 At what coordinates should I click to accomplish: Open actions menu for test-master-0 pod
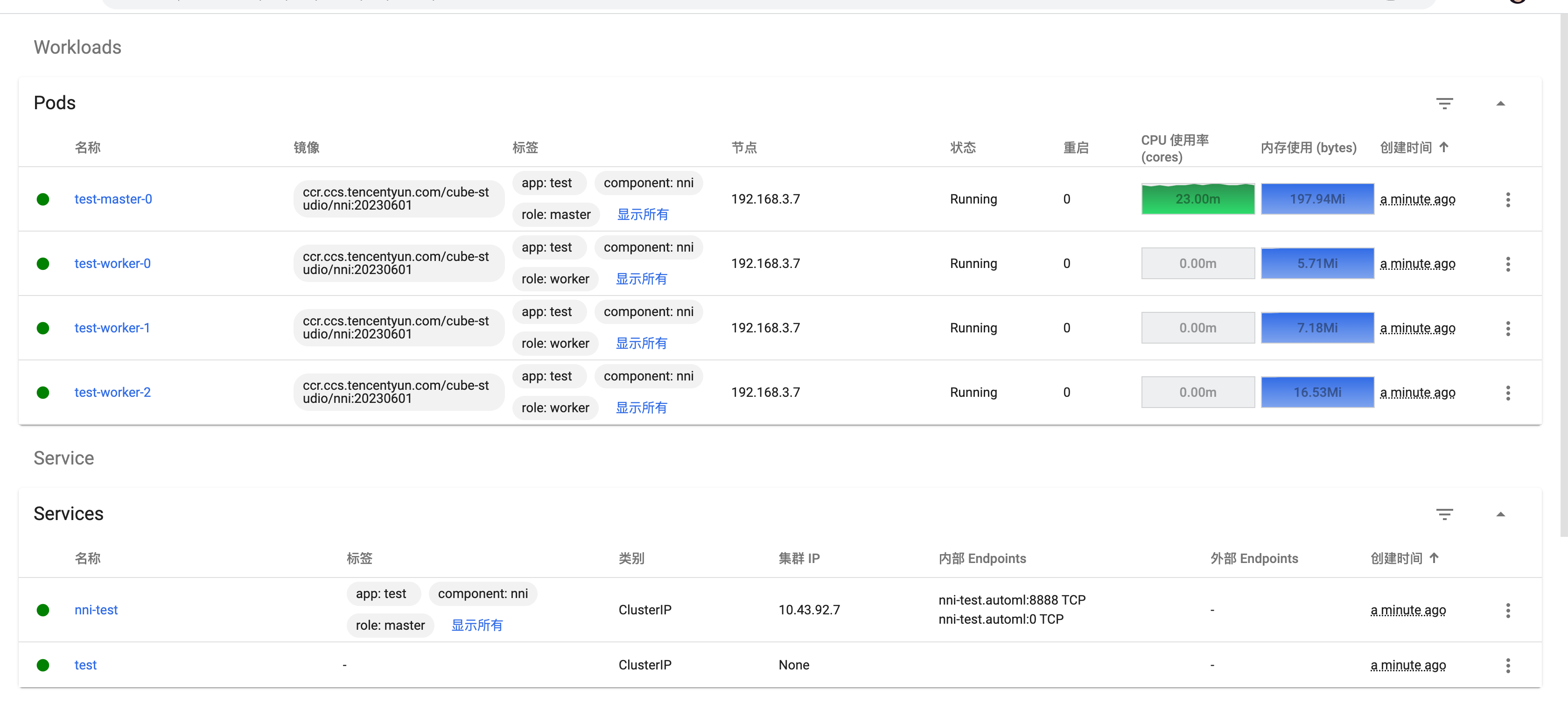click(x=1508, y=200)
